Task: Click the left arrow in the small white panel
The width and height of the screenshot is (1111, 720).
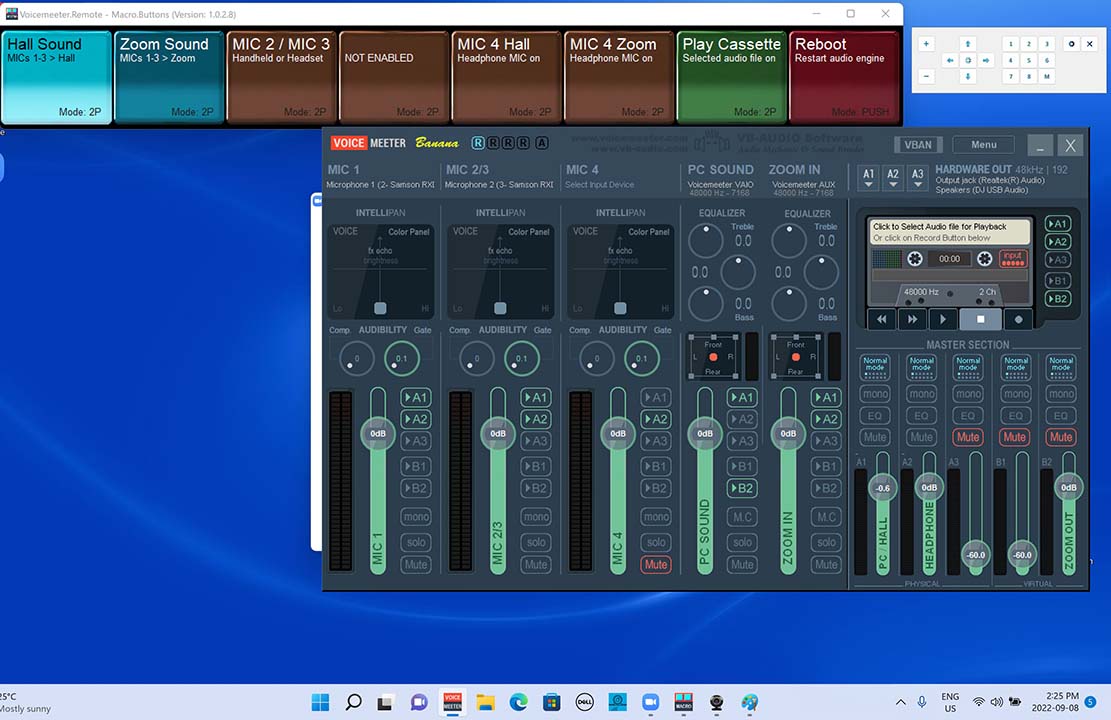Action: [x=951, y=60]
